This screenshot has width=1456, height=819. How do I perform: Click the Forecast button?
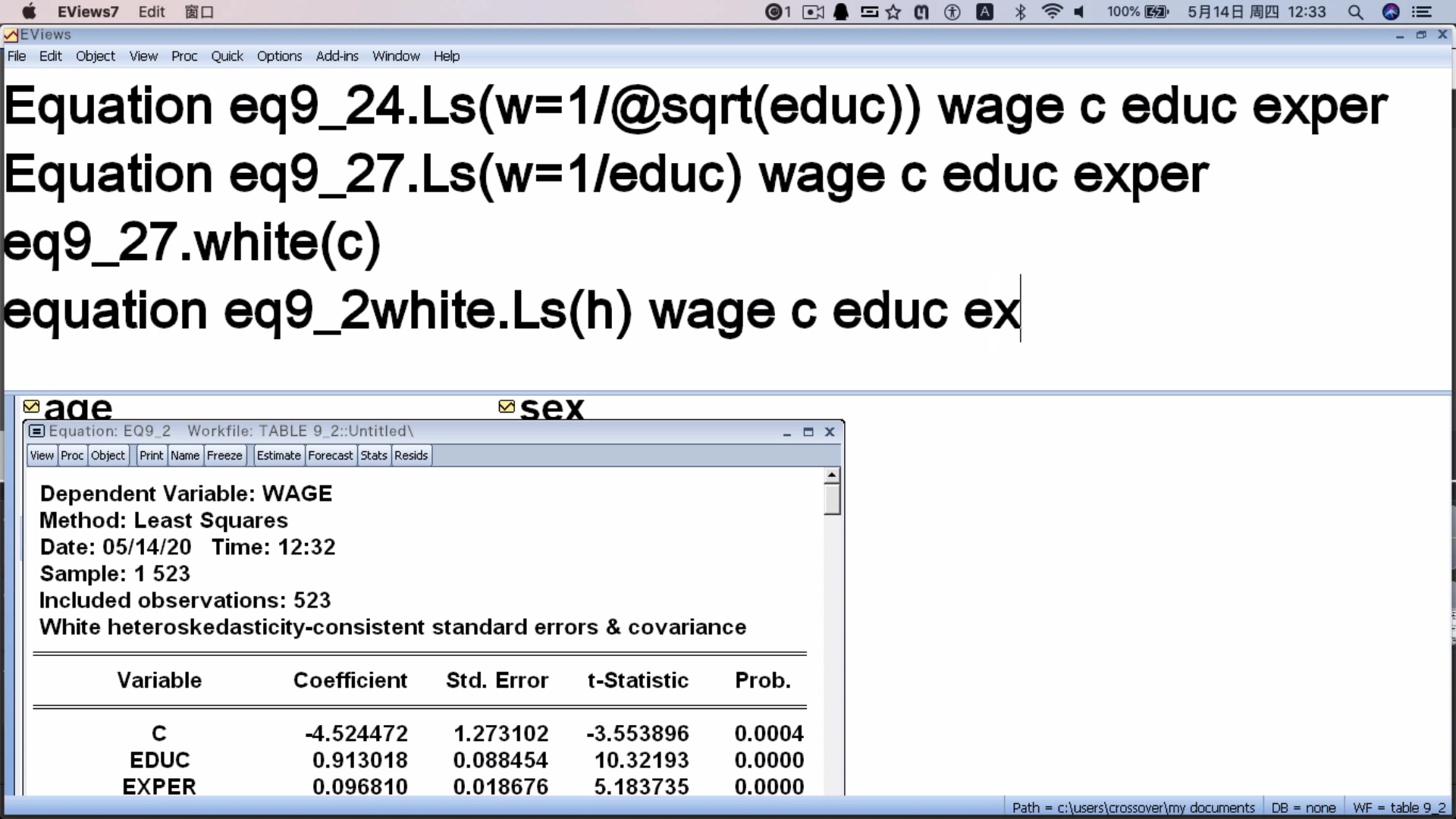[330, 456]
